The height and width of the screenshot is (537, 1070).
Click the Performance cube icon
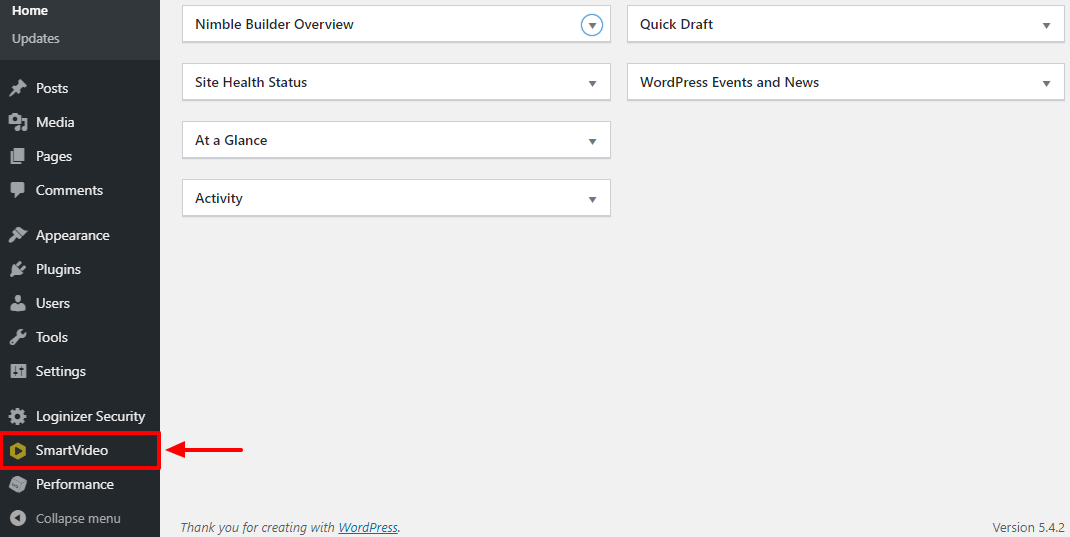coord(18,484)
